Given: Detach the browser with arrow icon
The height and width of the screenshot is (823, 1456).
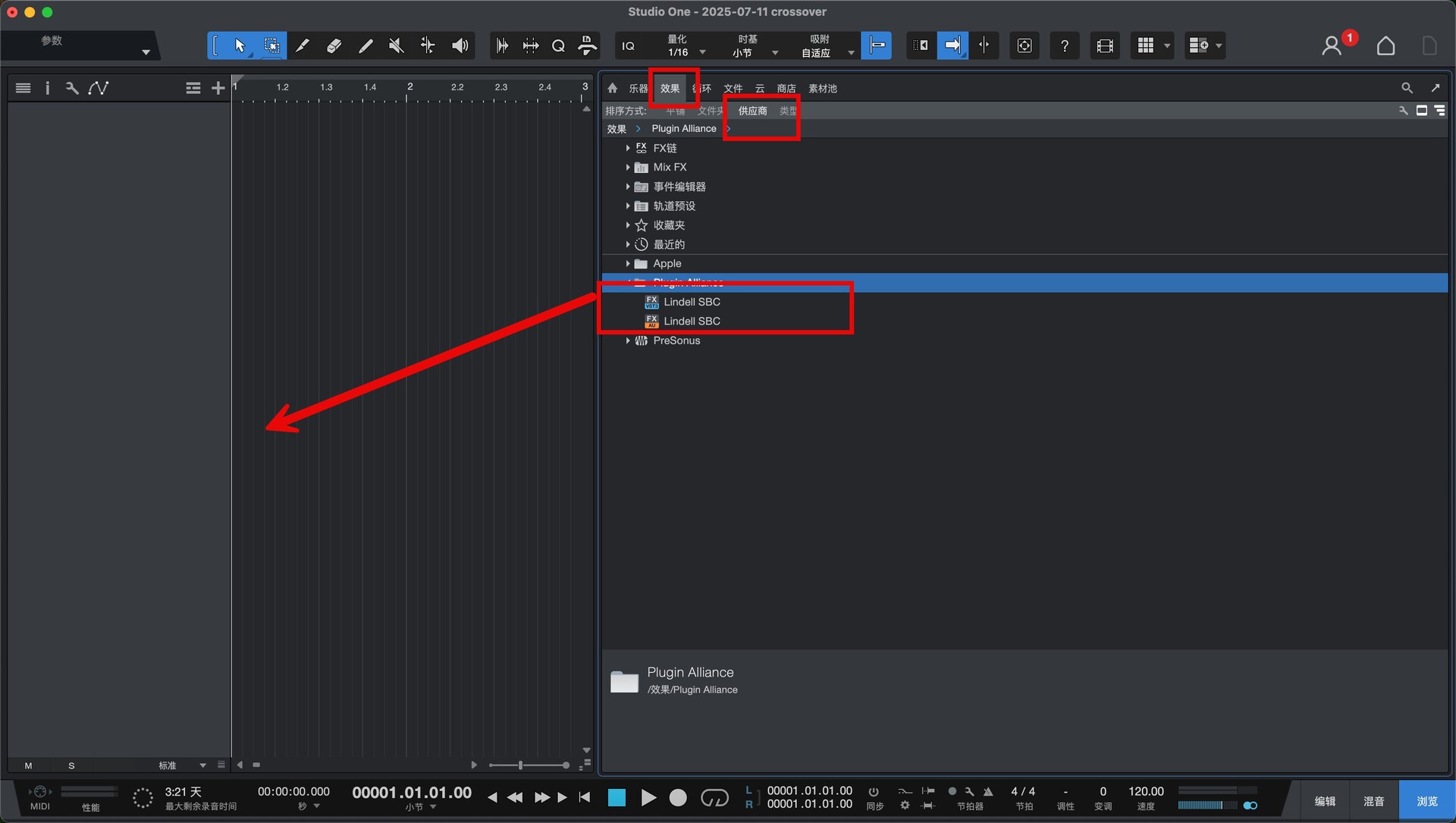Looking at the screenshot, I should [1436, 88].
